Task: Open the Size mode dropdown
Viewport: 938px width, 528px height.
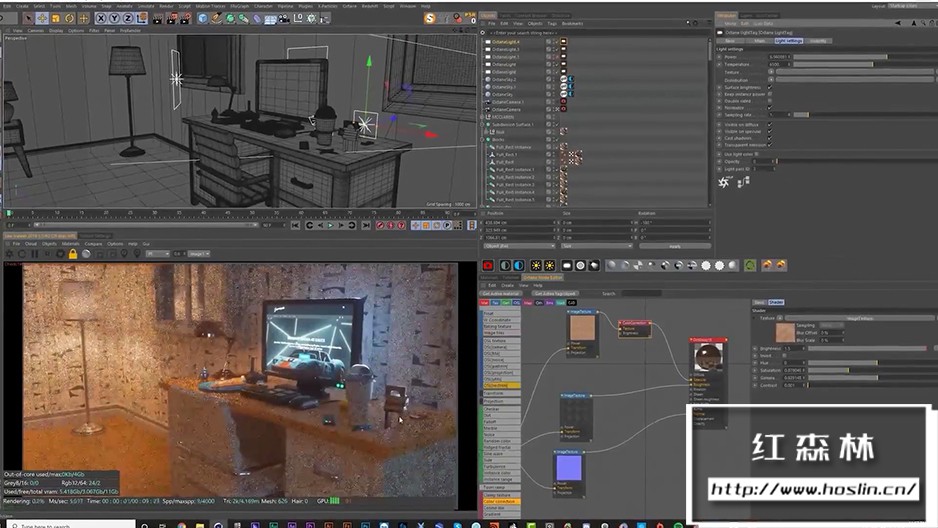Action: (x=596, y=245)
